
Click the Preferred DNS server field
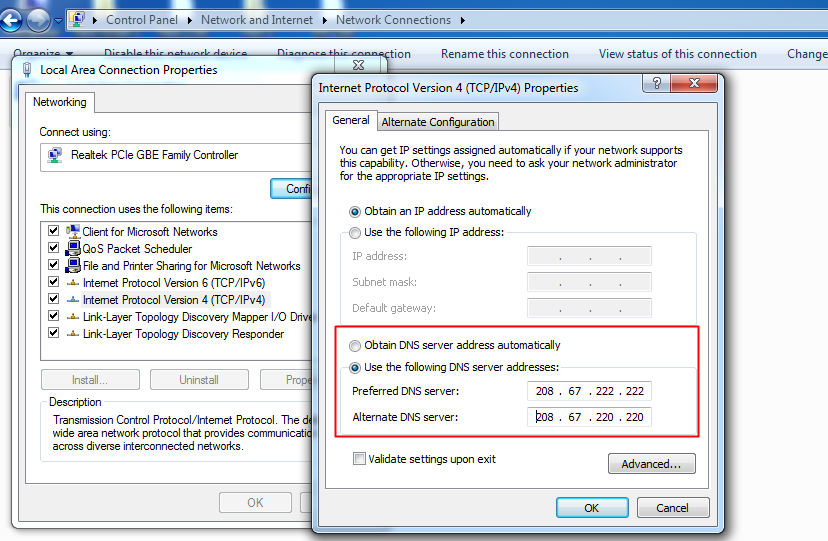589,391
